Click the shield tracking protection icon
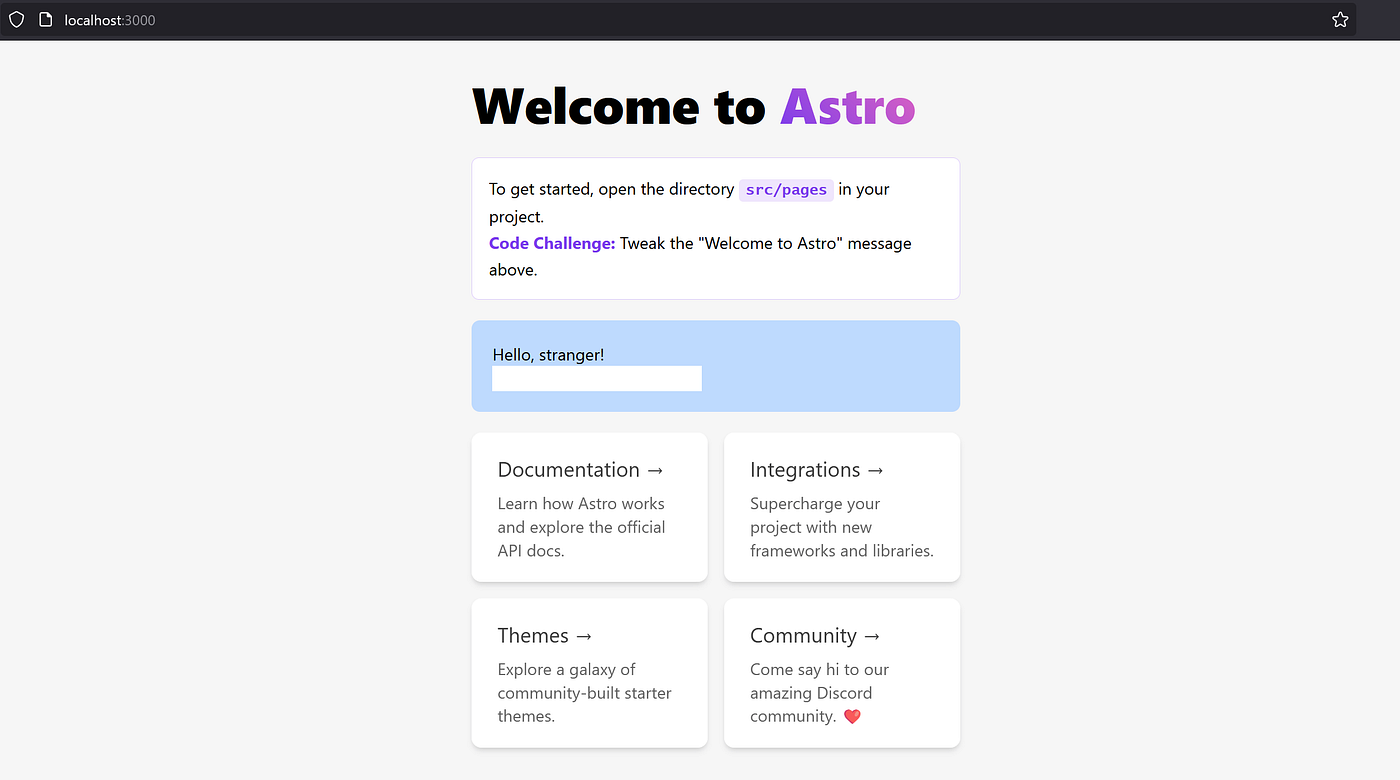This screenshot has width=1400, height=780. [x=16, y=20]
